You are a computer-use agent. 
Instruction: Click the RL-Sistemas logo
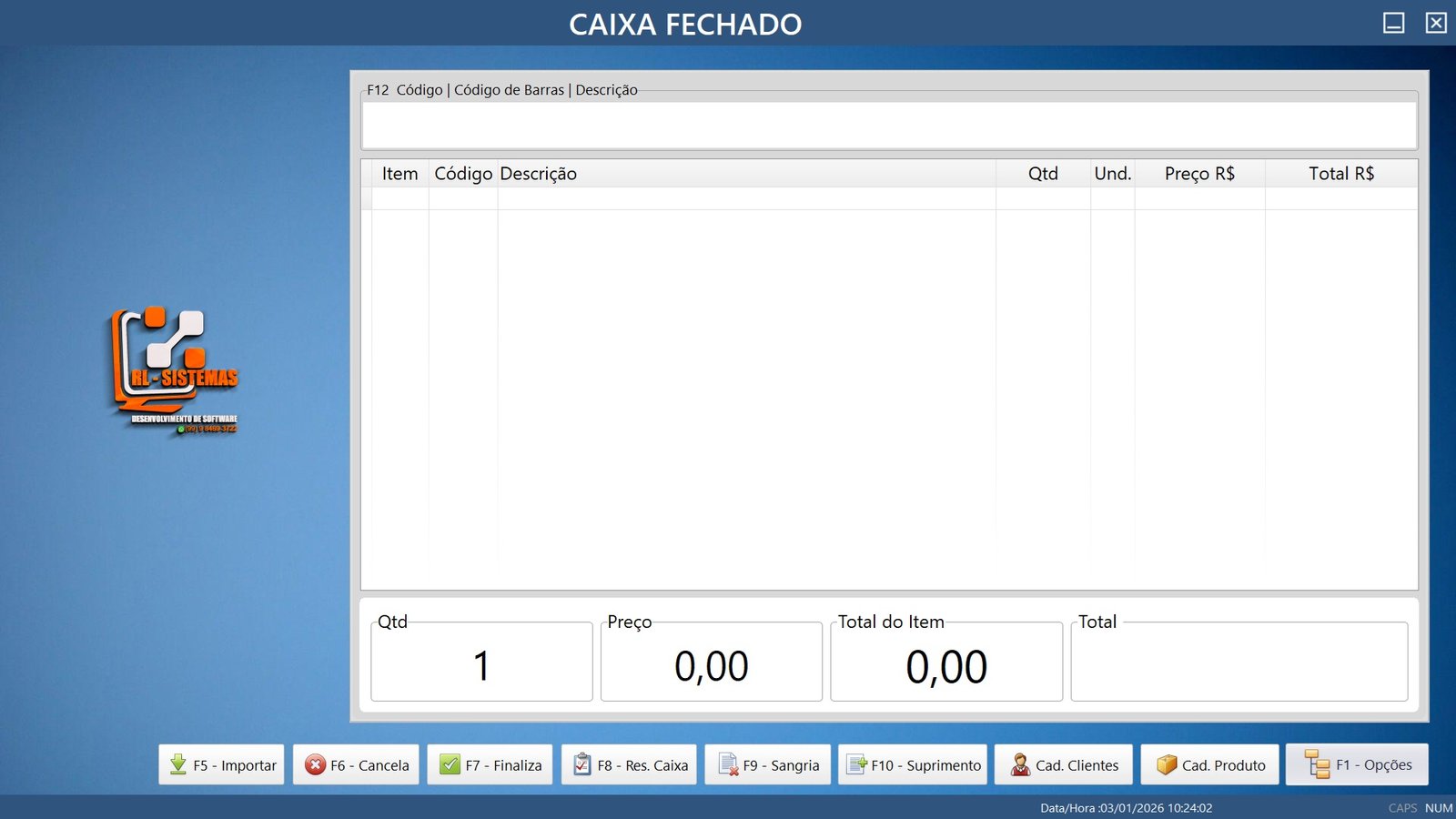click(x=175, y=370)
